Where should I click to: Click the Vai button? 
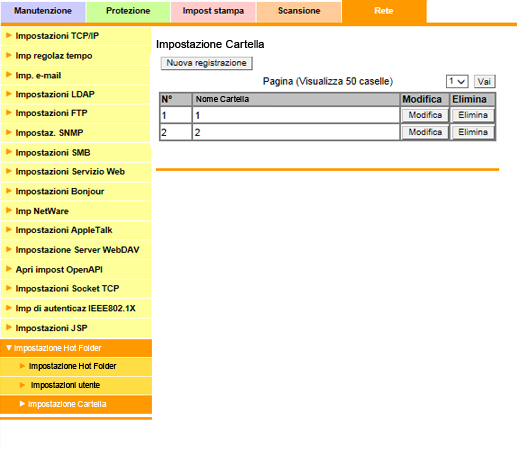[484, 81]
